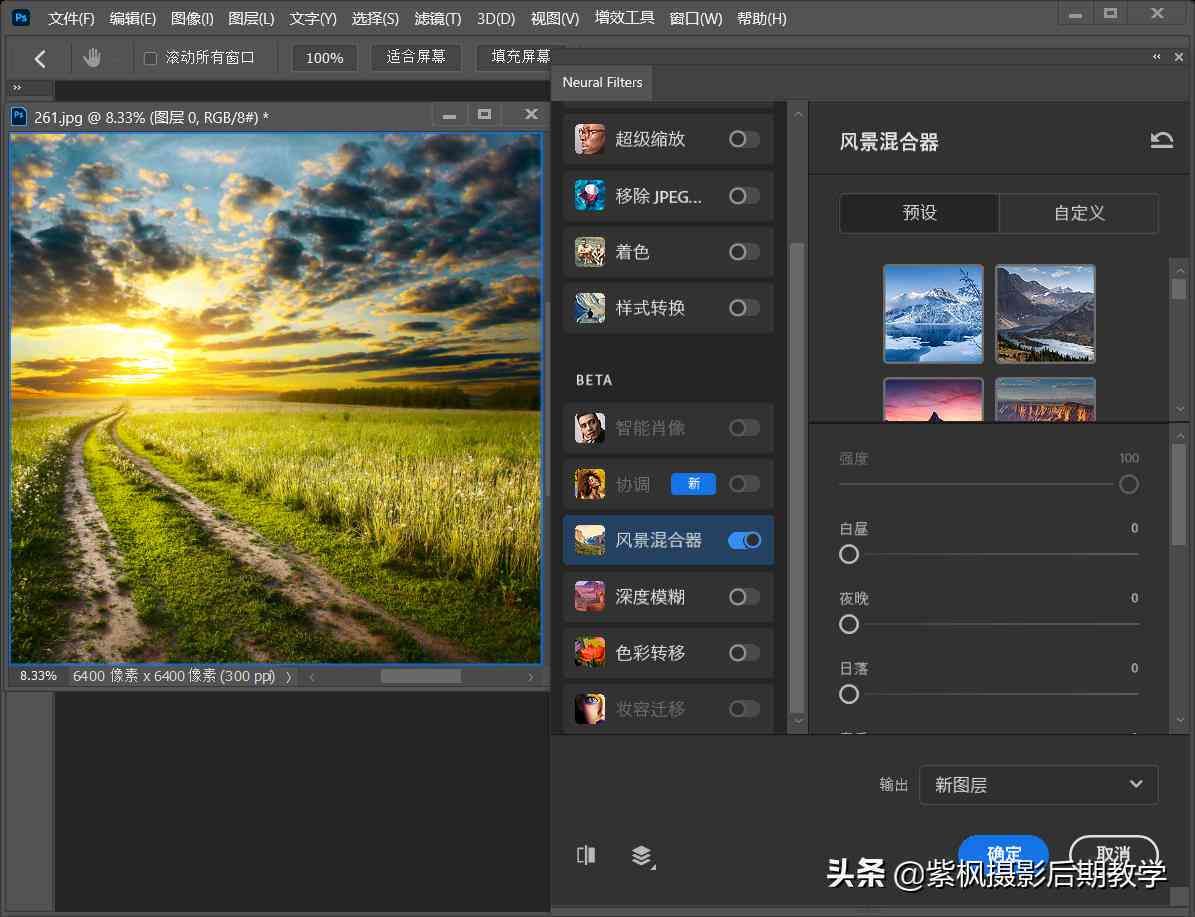
Task: Click the 取消 cancel button
Action: tap(1113, 854)
